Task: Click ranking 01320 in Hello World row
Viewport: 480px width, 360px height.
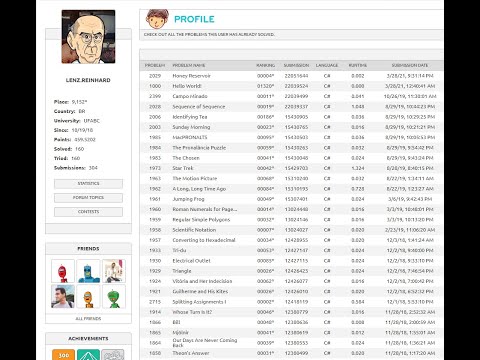Action: click(265, 86)
